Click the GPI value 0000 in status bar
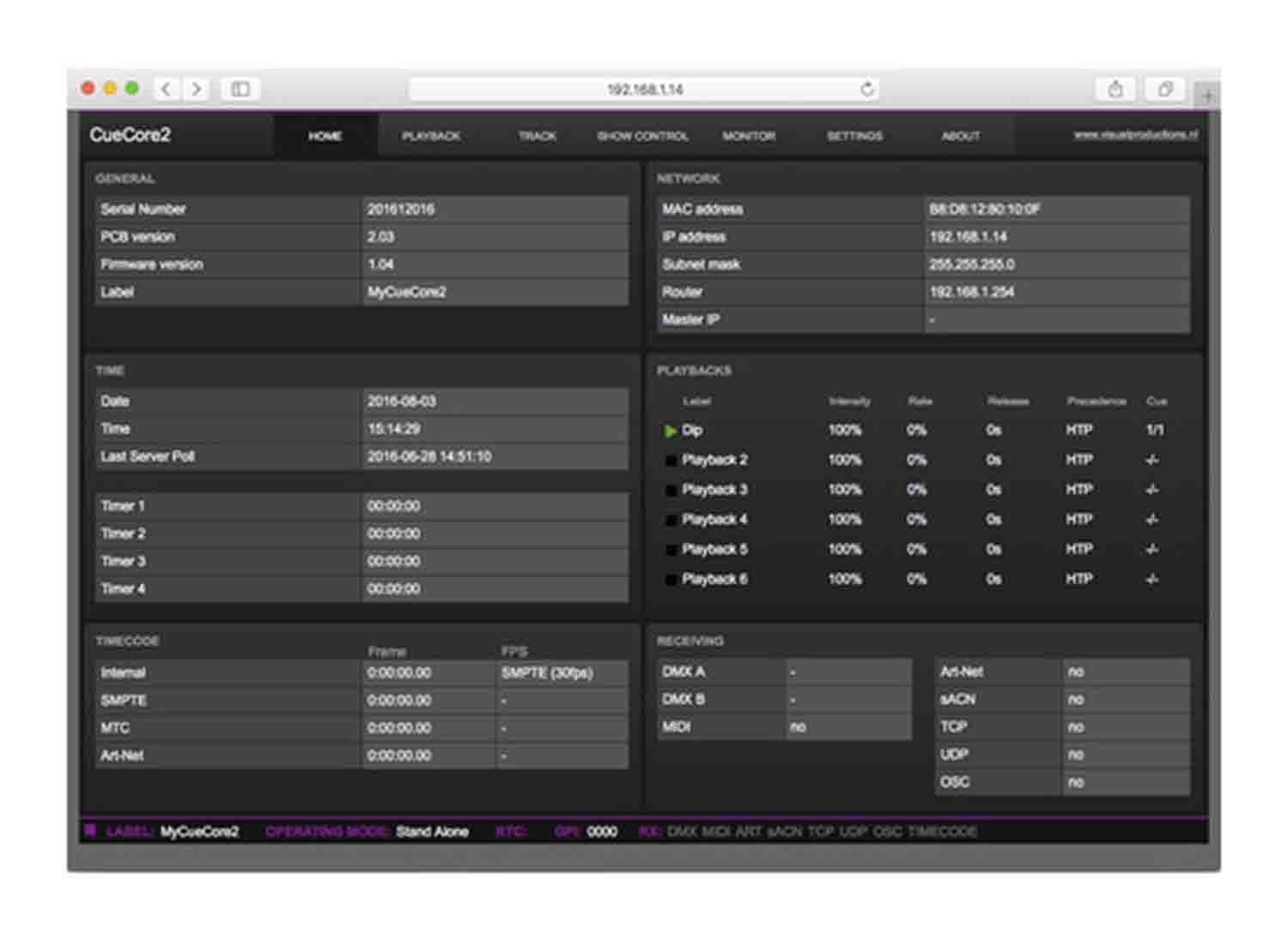Image resolution: width=1288 pixels, height=942 pixels. (x=602, y=831)
